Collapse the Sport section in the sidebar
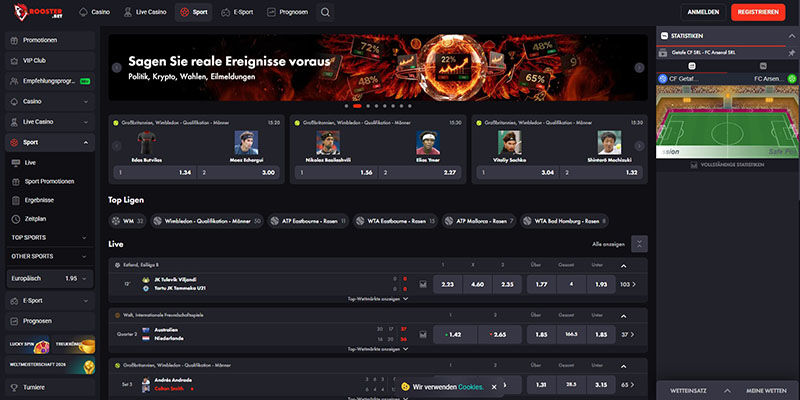The height and width of the screenshot is (400, 800). click(86, 142)
